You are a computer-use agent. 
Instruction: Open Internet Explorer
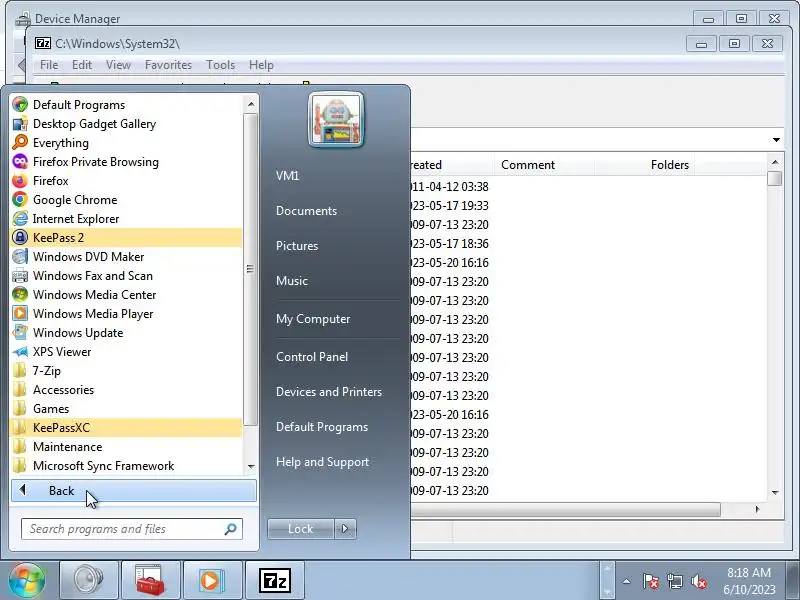(x=126, y=218)
